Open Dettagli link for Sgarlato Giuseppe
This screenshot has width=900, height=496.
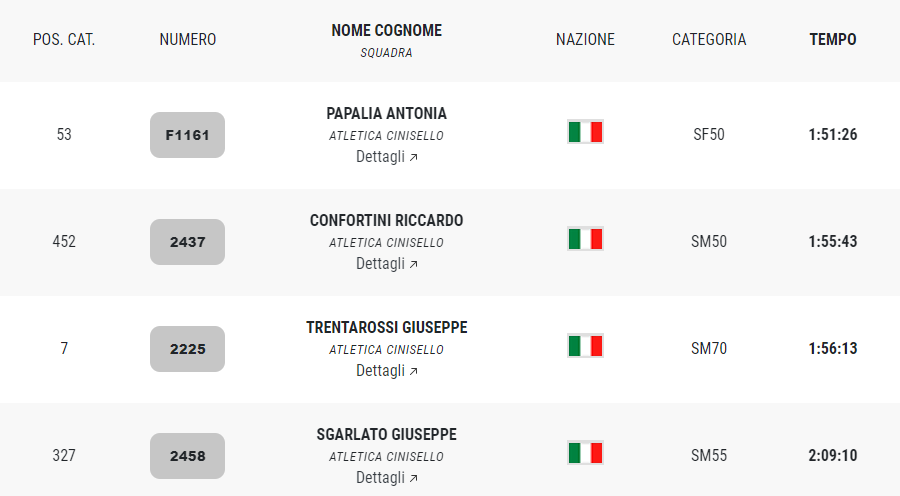pyautogui.click(x=386, y=478)
